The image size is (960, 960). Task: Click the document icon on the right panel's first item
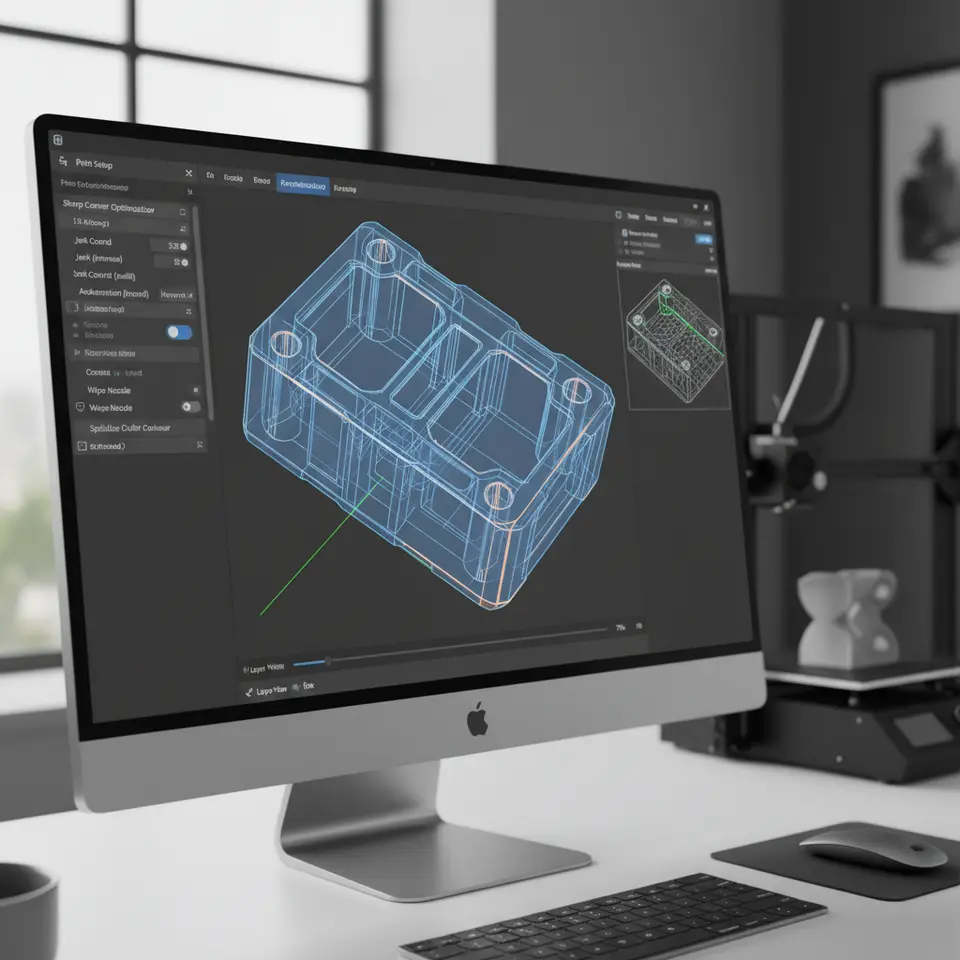624,233
